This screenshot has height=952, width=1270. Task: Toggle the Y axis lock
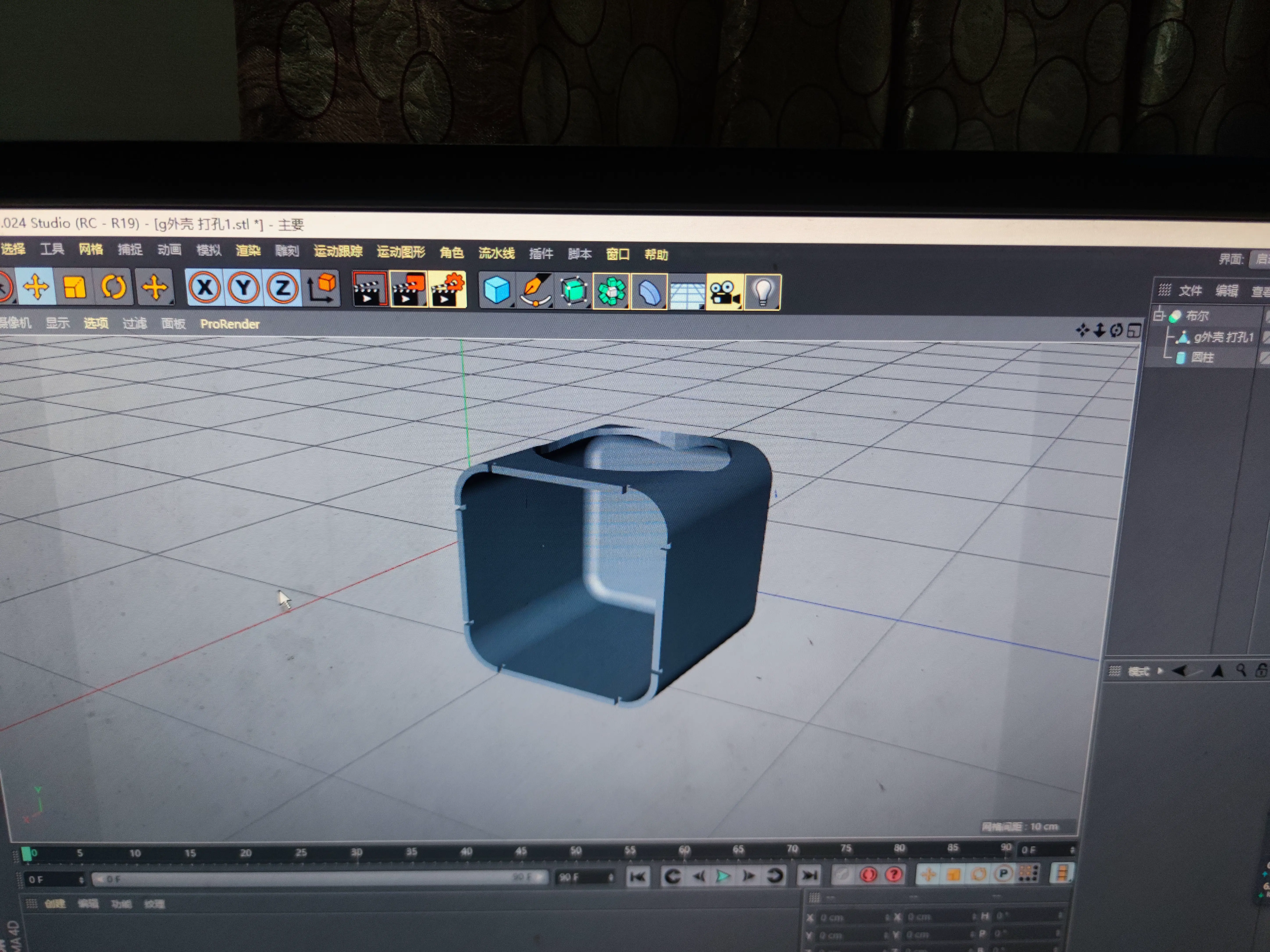coord(243,288)
